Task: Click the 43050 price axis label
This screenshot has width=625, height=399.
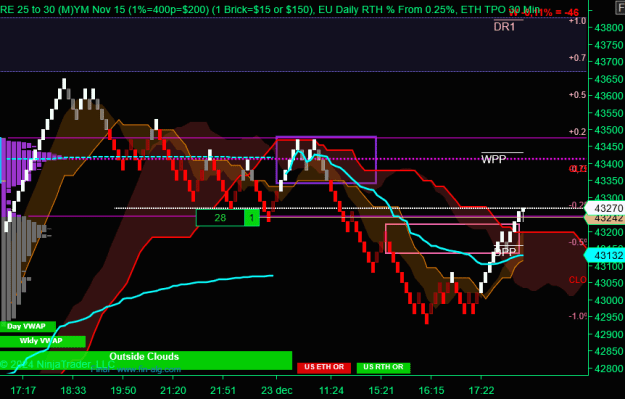Action: coord(609,283)
